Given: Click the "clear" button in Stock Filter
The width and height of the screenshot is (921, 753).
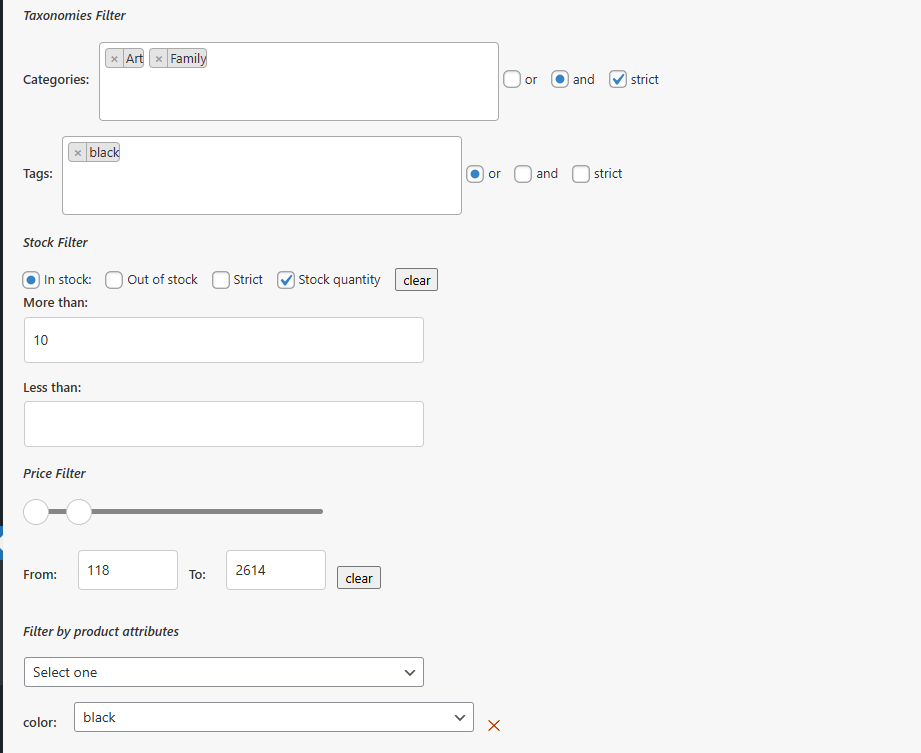Looking at the screenshot, I should (416, 279).
